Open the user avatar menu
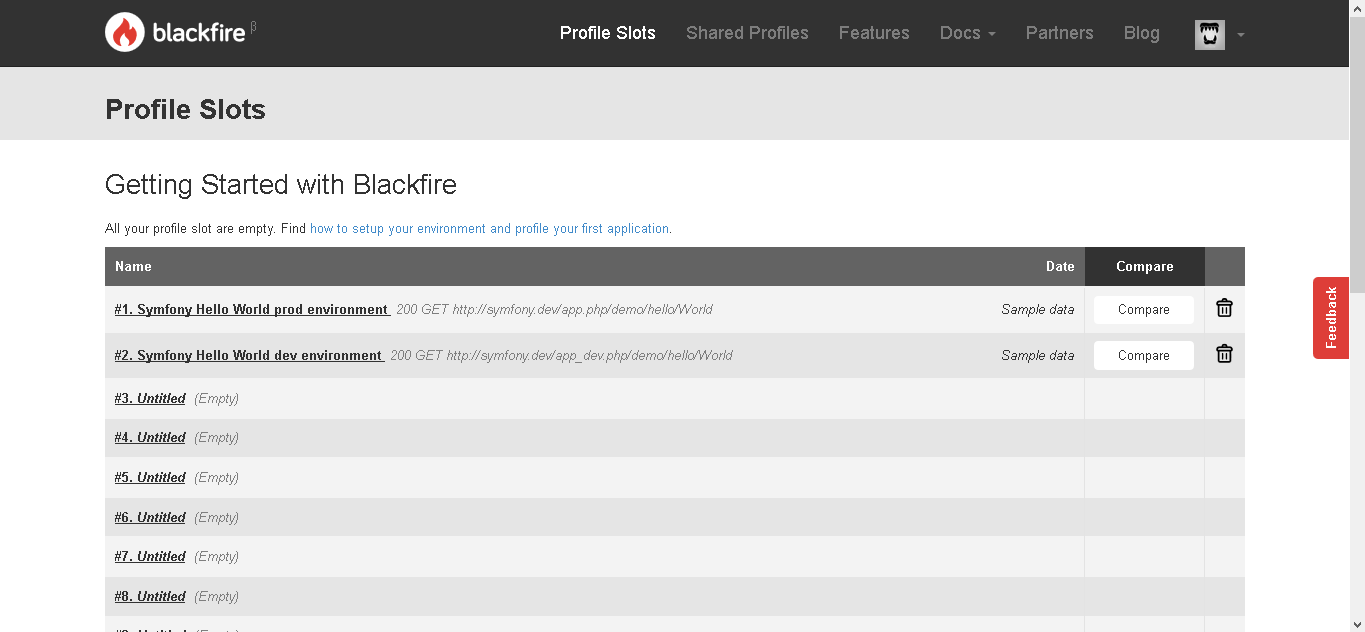 [x=1210, y=35]
